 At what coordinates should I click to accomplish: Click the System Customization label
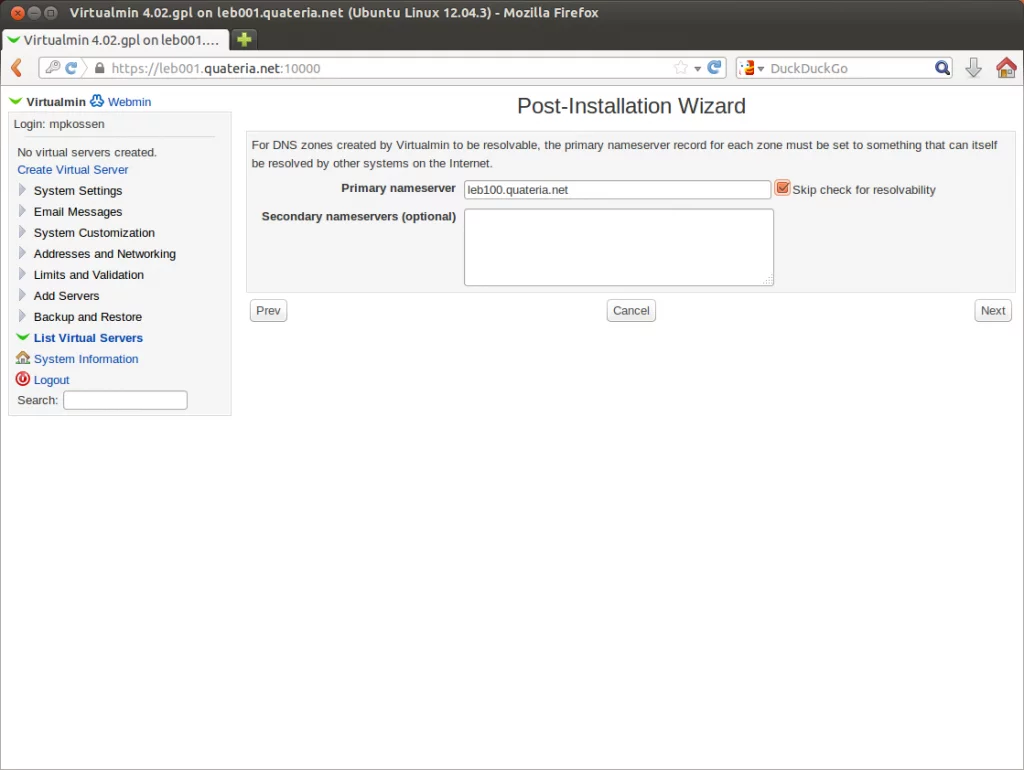tap(94, 233)
